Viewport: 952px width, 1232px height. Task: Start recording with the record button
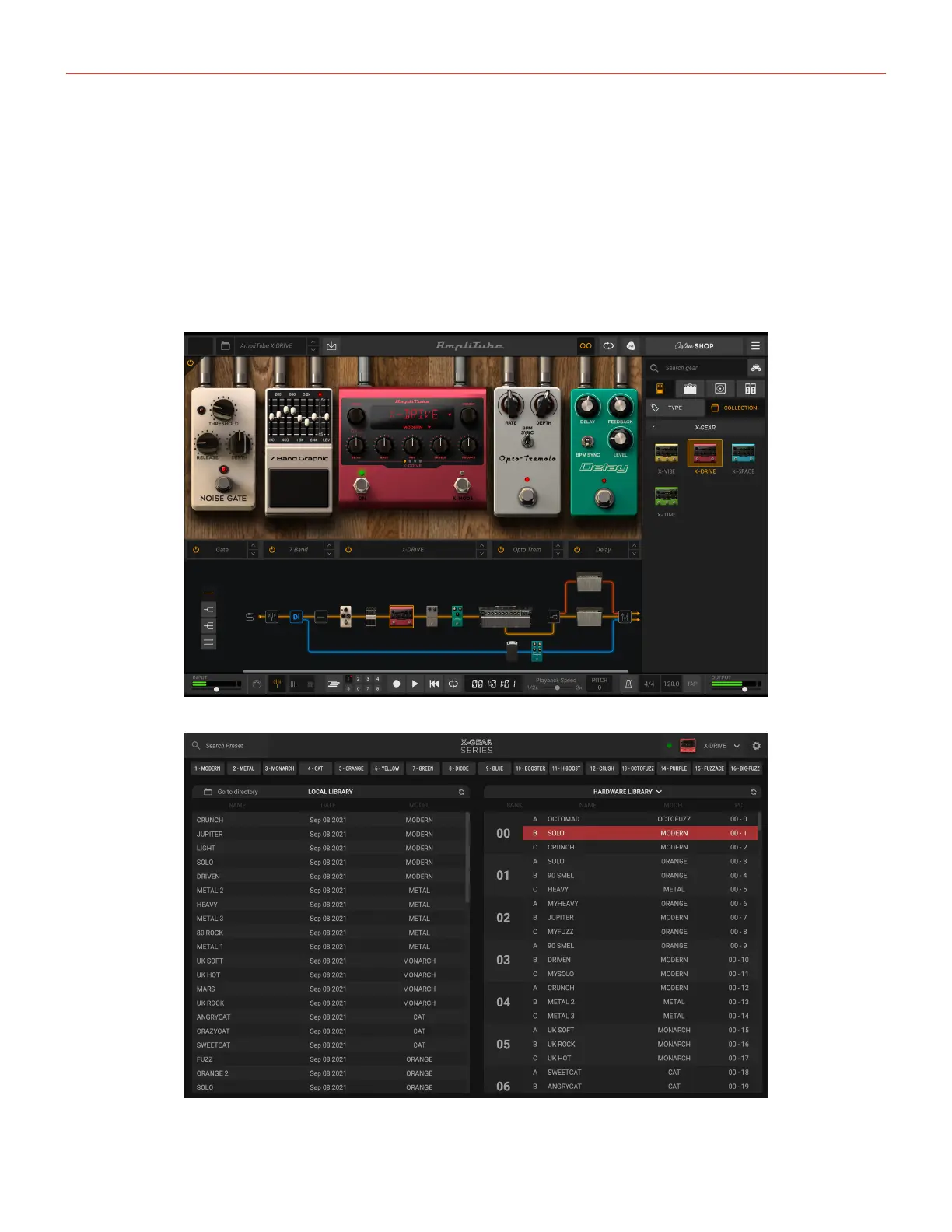396,684
